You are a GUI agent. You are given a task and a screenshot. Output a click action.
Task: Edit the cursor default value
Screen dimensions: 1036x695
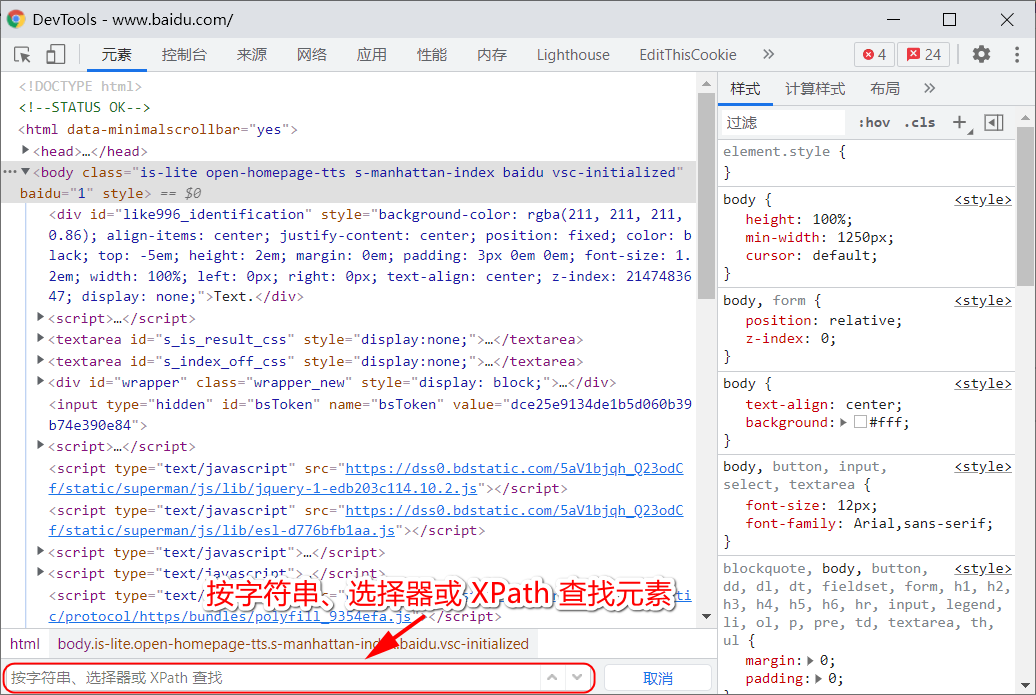[842, 256]
